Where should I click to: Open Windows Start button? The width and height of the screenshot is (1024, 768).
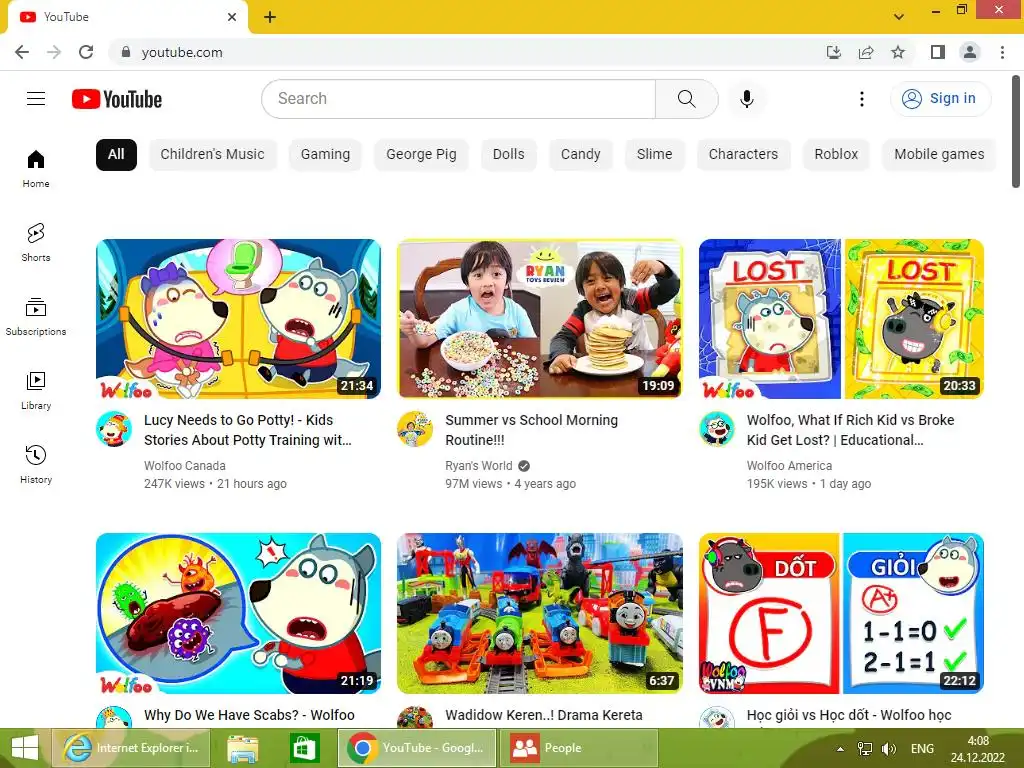pos(25,748)
